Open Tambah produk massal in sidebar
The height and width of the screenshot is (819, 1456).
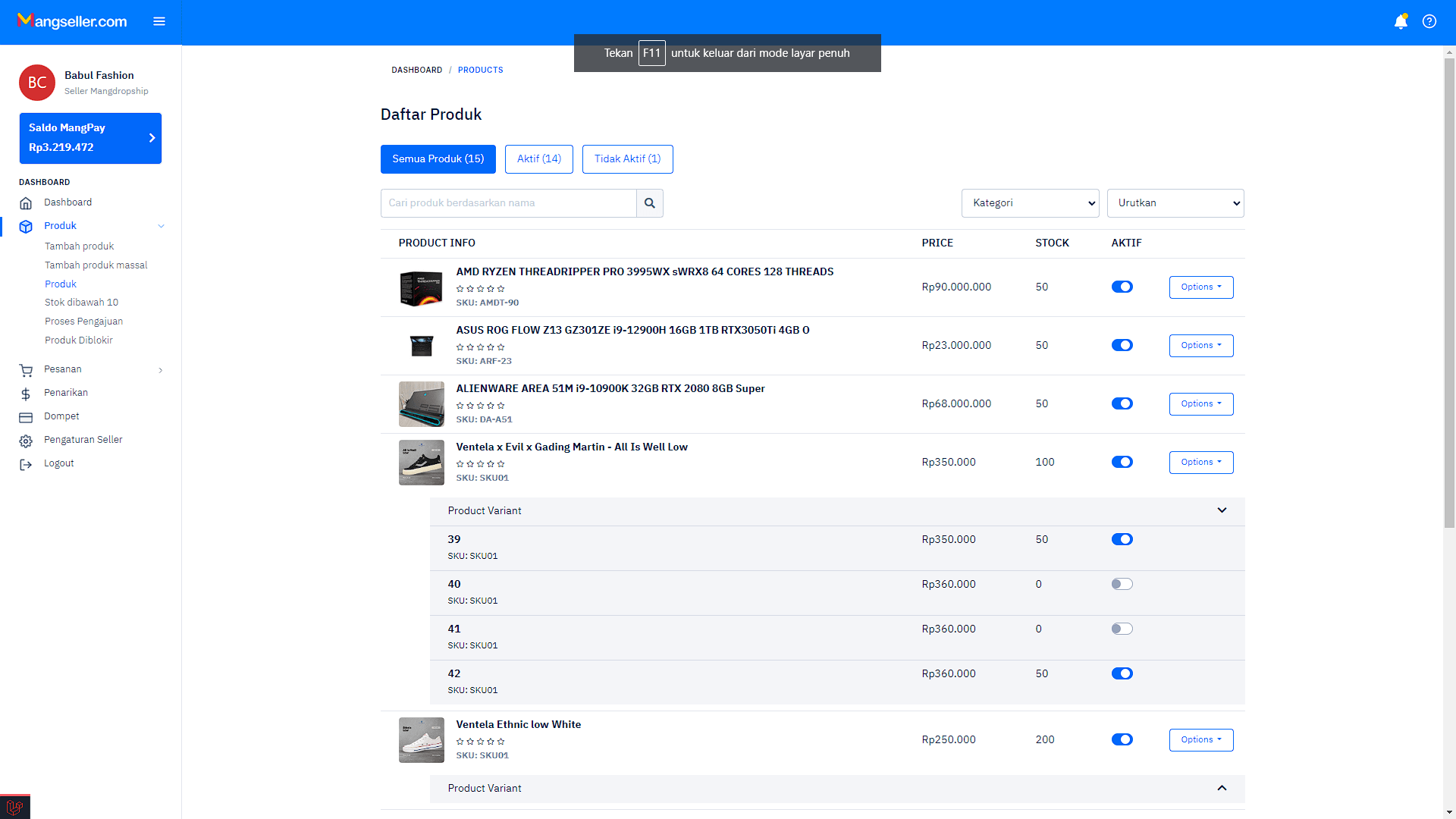pos(96,265)
